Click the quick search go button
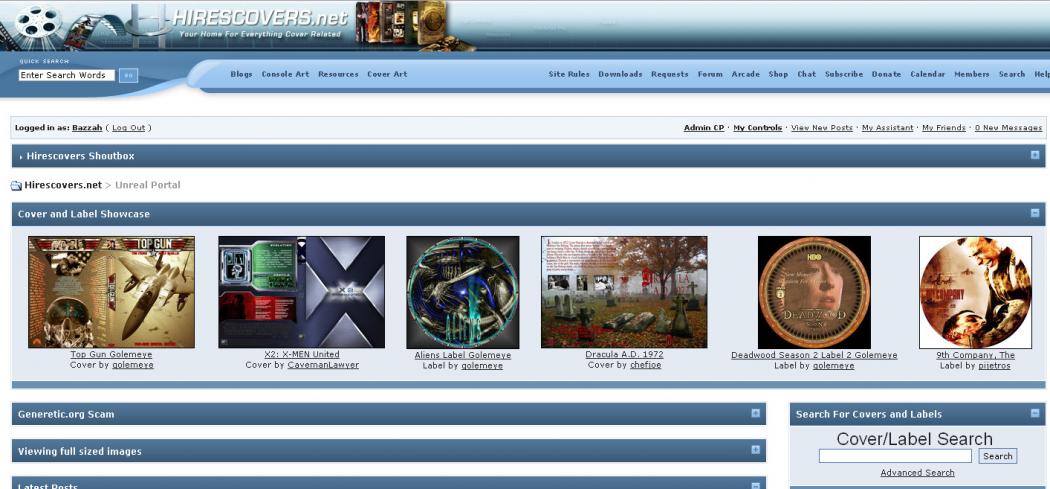Viewport: 1050px width, 489px height. (128, 75)
